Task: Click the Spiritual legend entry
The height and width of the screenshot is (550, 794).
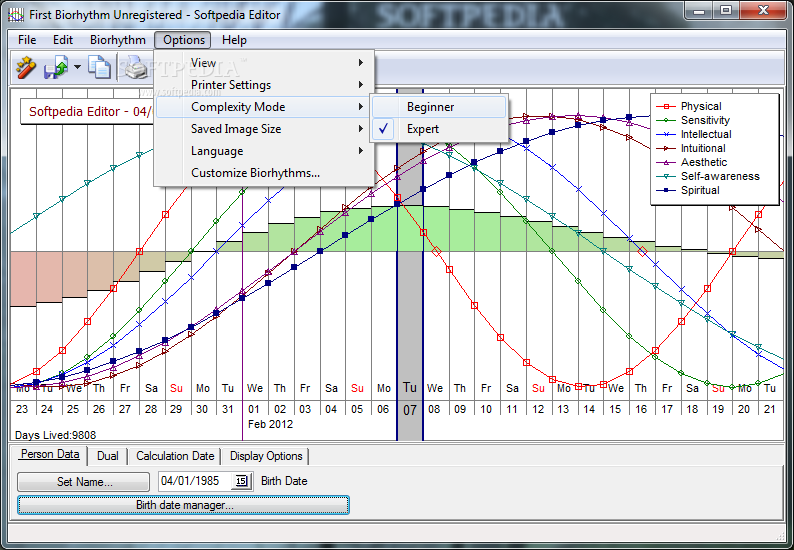Action: (x=688, y=190)
